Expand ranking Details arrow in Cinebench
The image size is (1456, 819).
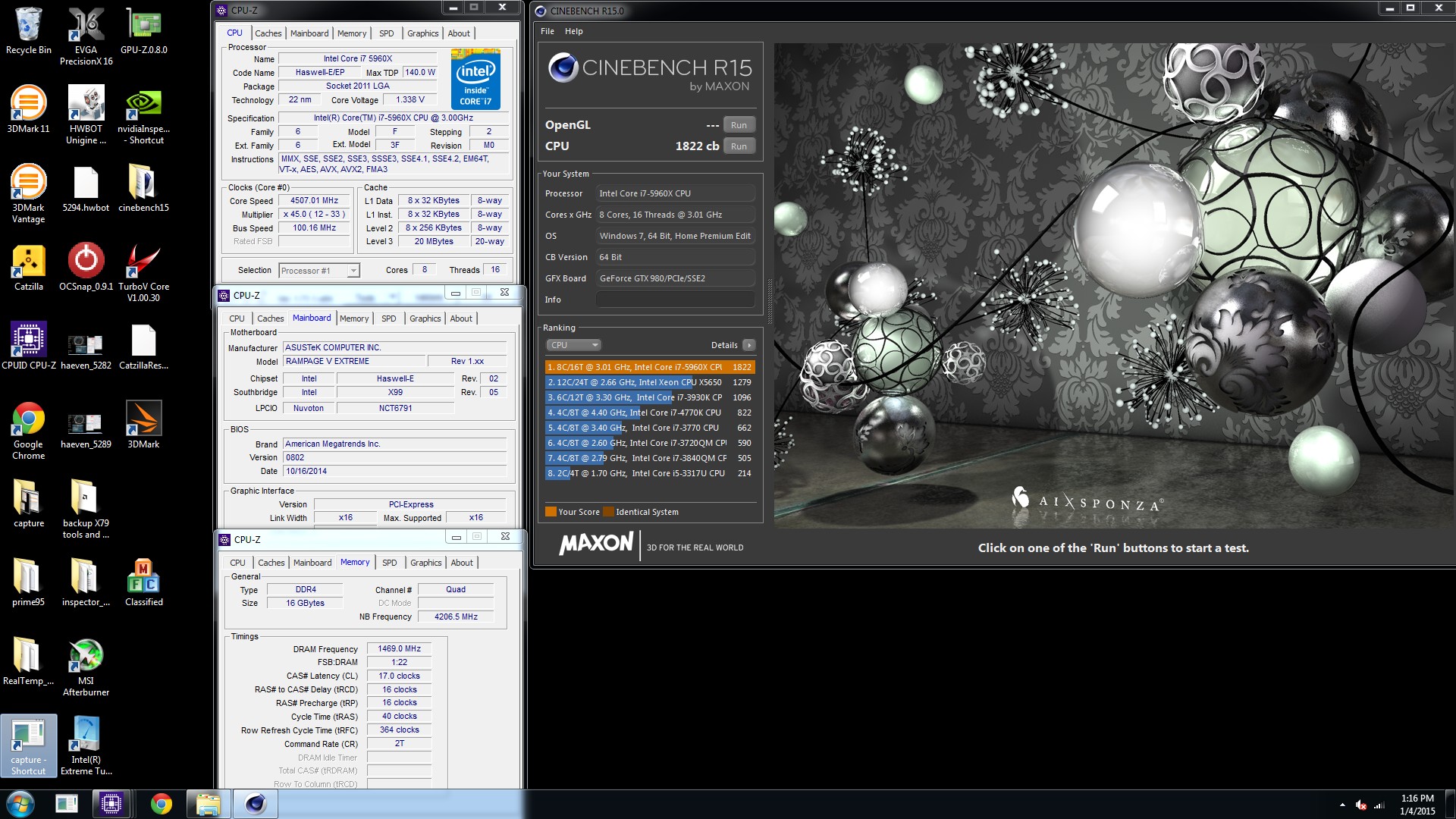(x=748, y=345)
